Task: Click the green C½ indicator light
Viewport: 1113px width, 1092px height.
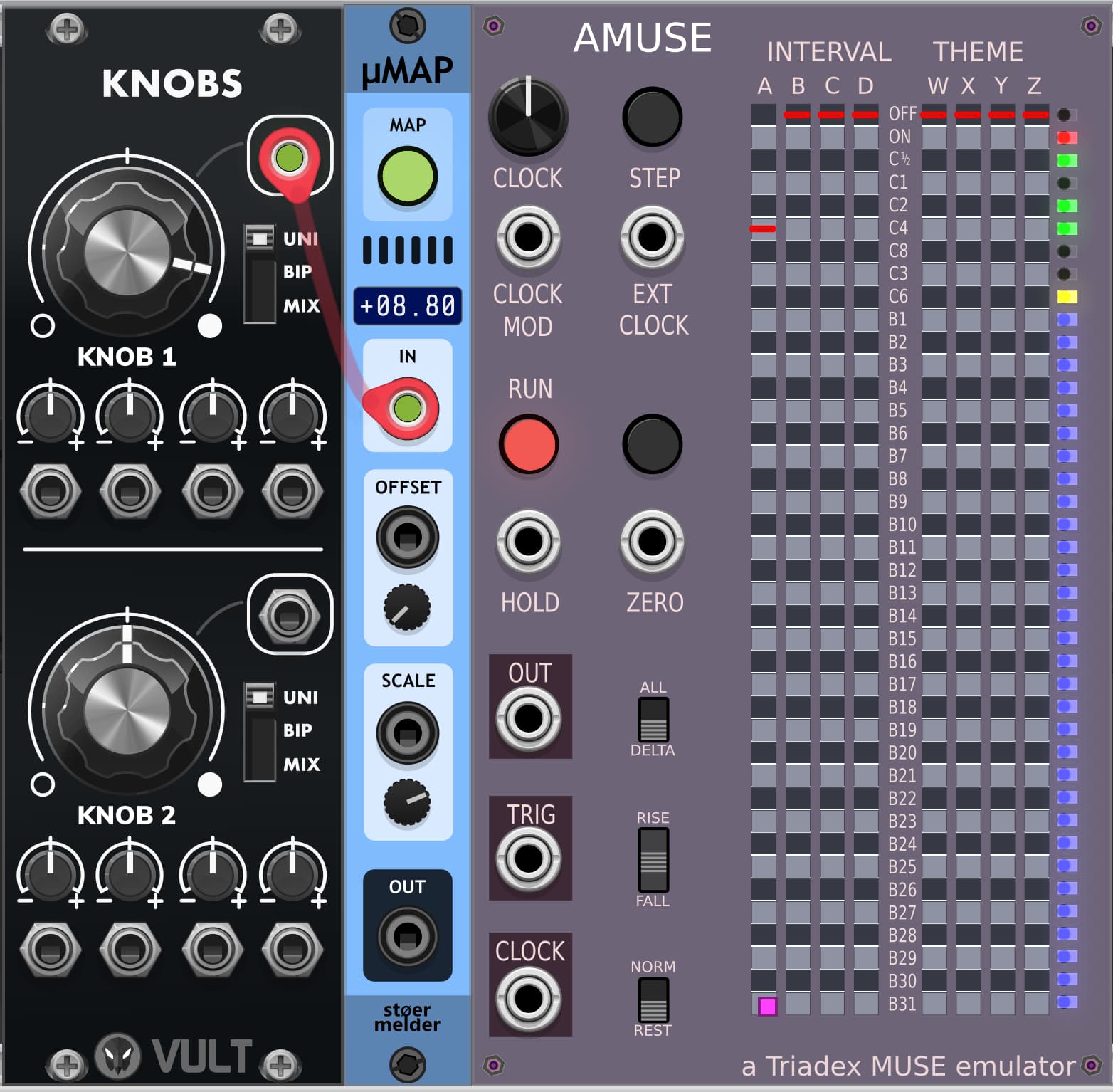Action: point(1067,160)
